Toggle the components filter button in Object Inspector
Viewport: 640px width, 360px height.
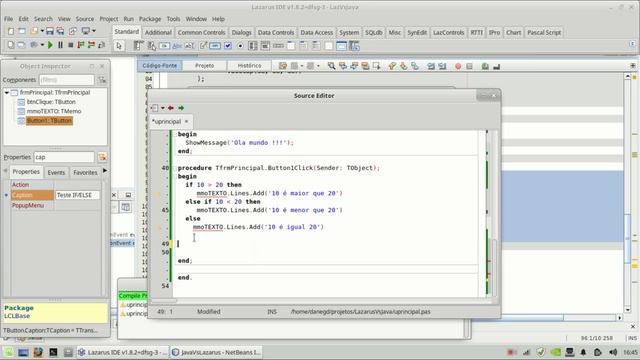pyautogui.click(x=102, y=80)
